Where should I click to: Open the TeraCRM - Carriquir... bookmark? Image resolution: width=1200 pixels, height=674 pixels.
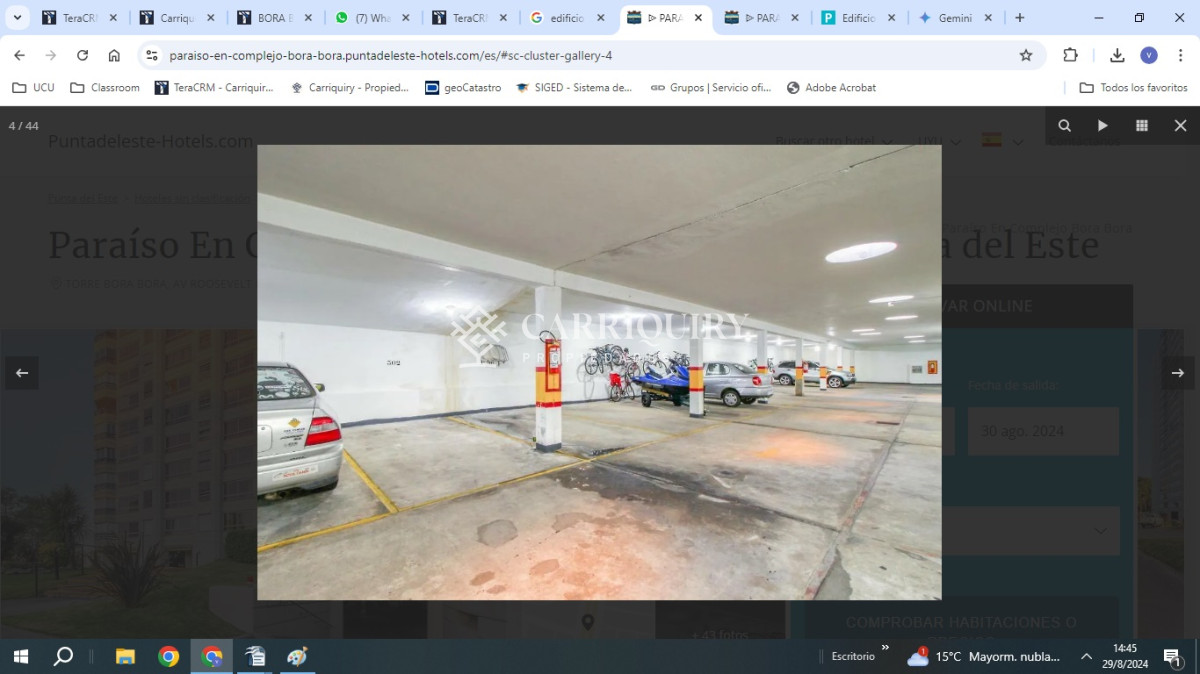pos(214,88)
